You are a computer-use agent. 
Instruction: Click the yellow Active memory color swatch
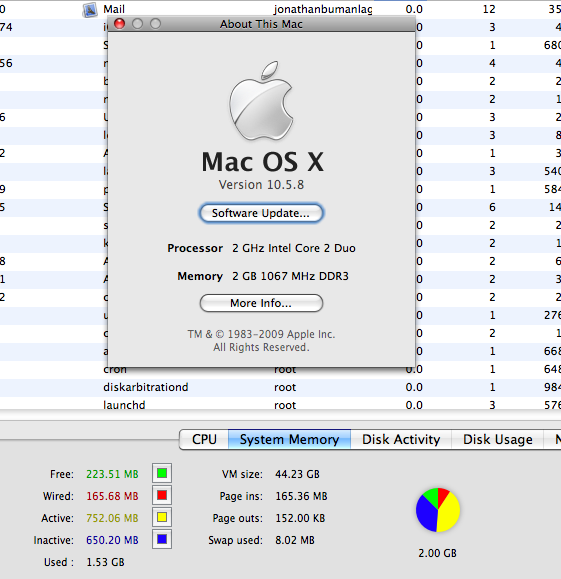(162, 517)
